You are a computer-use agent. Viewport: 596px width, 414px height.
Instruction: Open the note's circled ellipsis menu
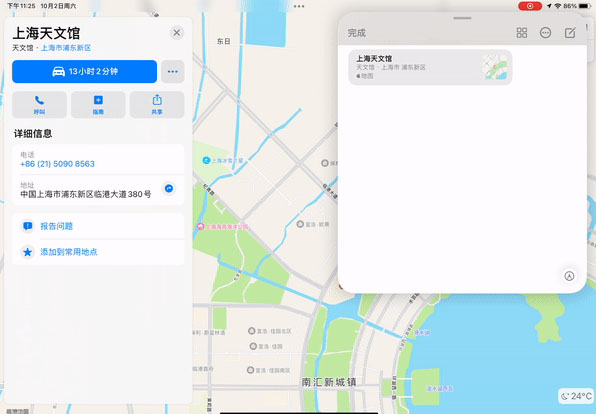pyautogui.click(x=545, y=33)
